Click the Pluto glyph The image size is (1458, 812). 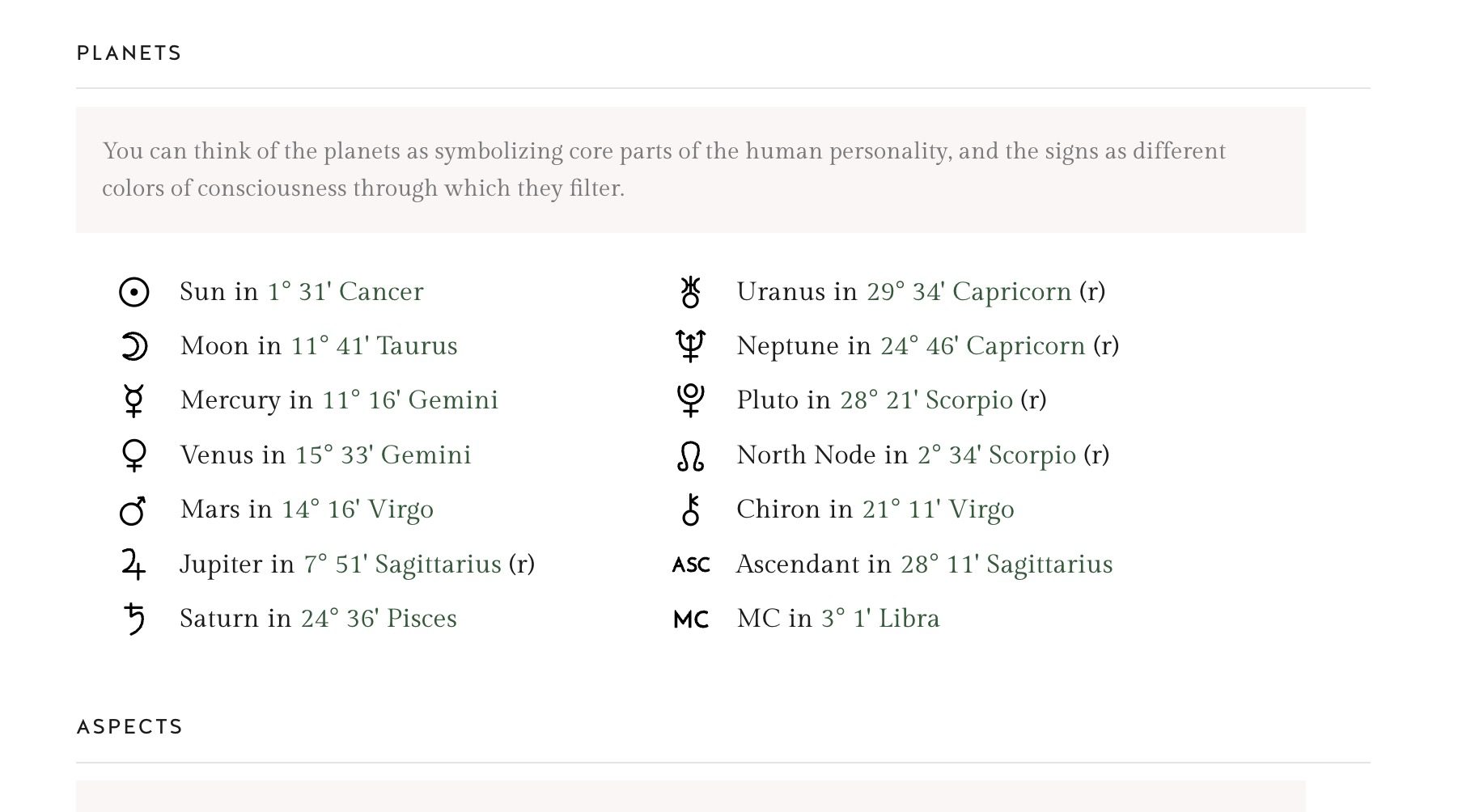point(690,400)
